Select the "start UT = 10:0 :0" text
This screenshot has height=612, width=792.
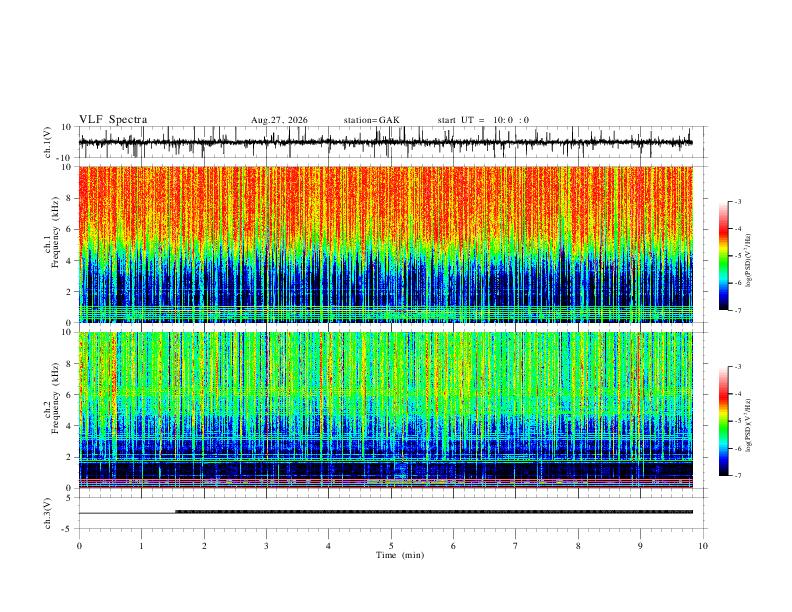pyautogui.click(x=483, y=120)
